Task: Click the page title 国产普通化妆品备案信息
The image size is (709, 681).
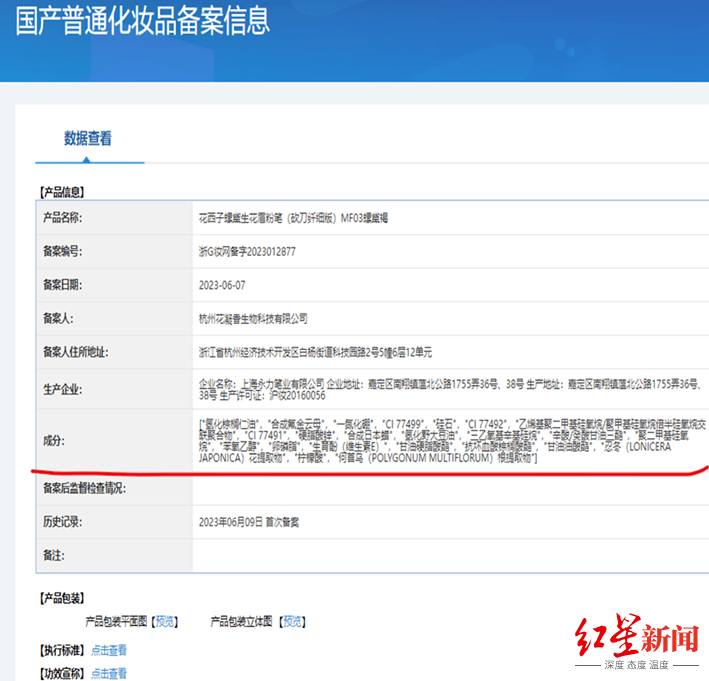Action: click(143, 22)
